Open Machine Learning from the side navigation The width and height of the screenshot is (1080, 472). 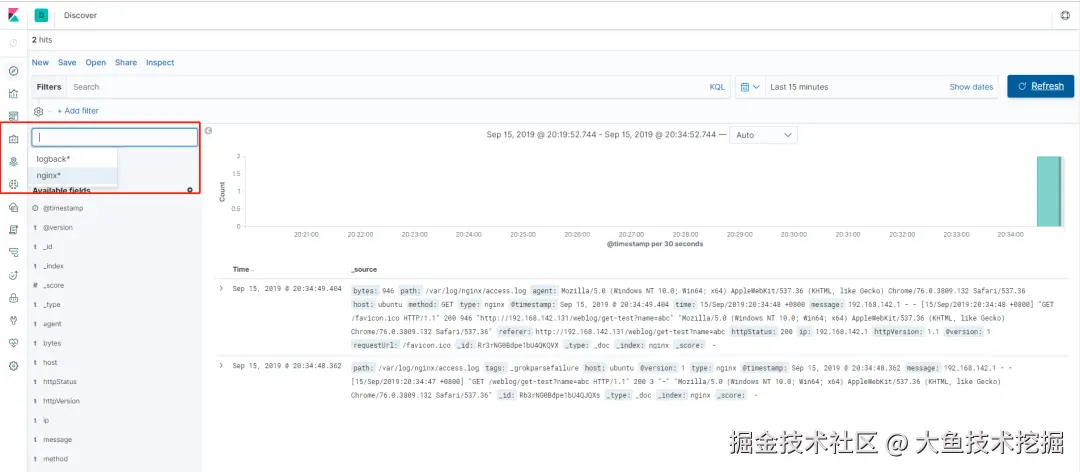coord(14,184)
